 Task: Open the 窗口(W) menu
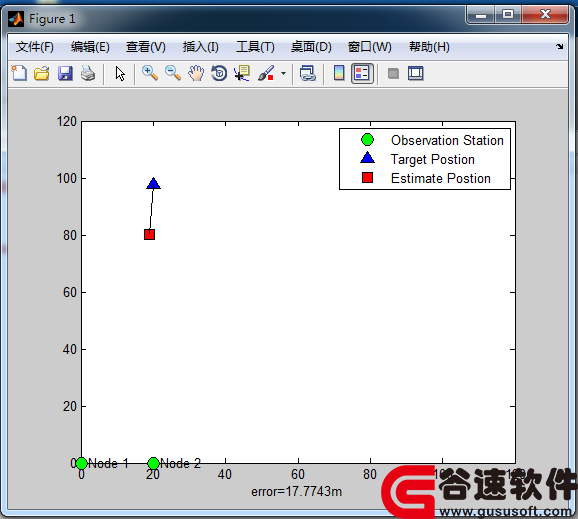tap(370, 47)
